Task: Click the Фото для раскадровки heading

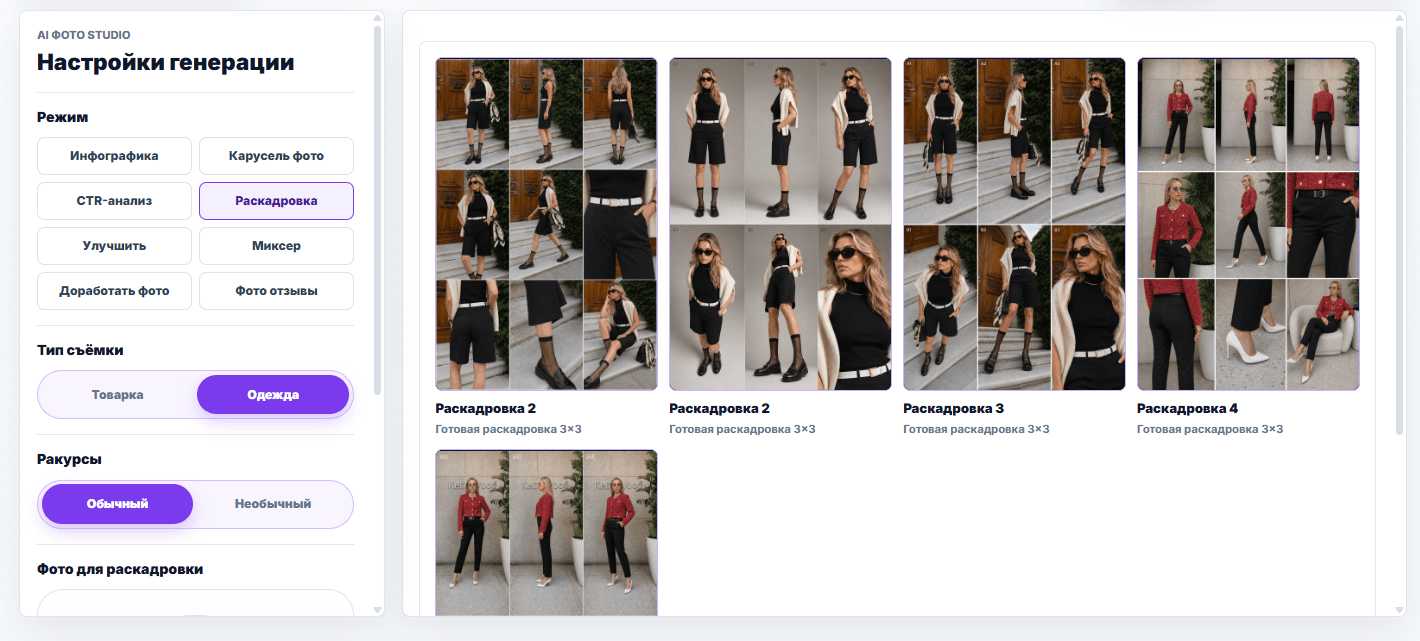Action: [120, 569]
